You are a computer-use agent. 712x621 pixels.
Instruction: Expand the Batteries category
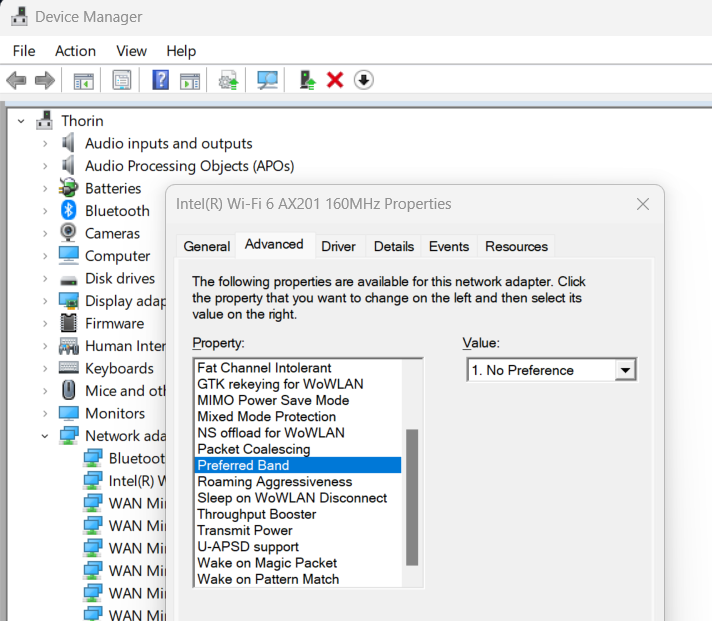44,188
